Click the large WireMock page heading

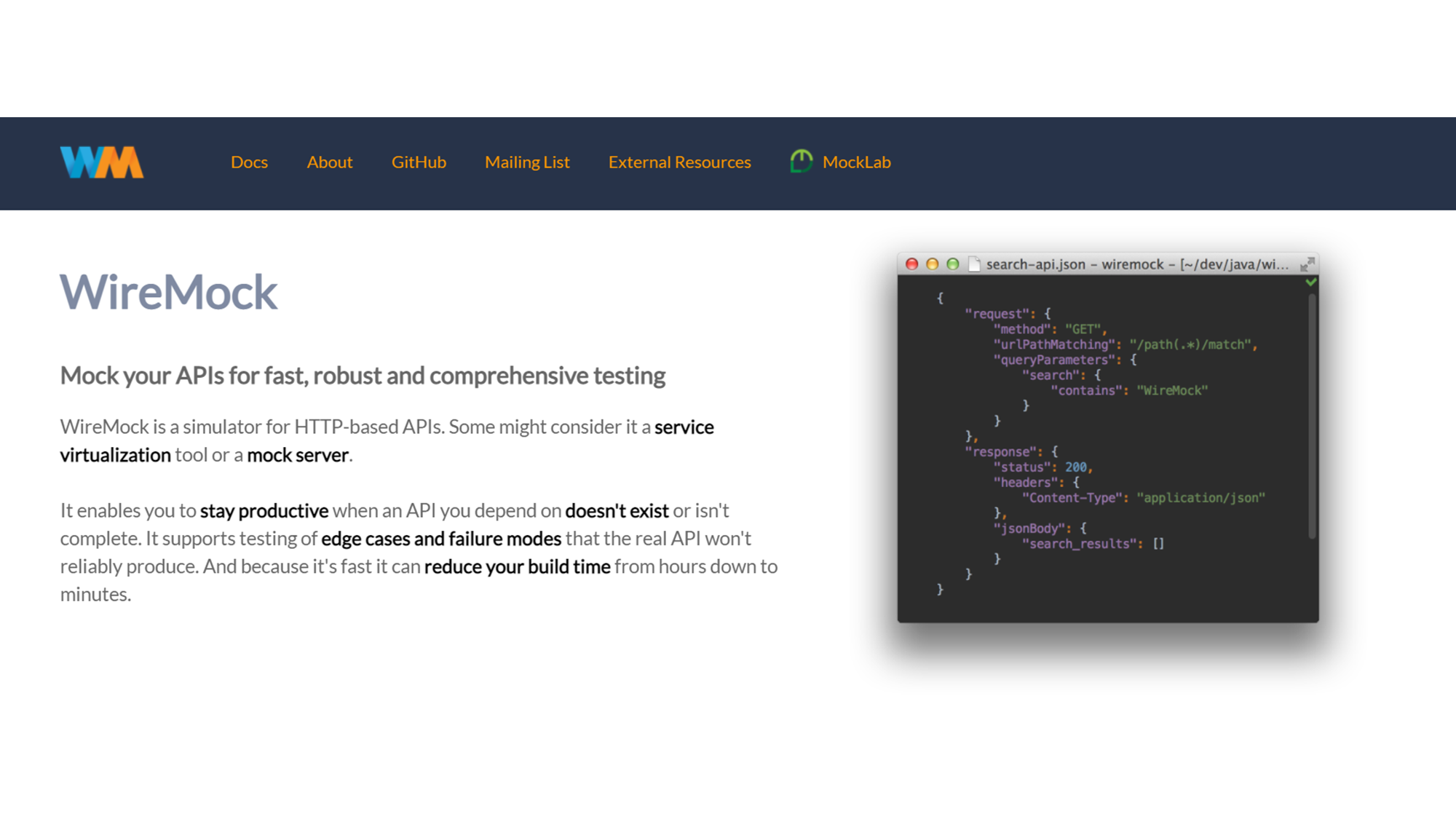pos(168,293)
